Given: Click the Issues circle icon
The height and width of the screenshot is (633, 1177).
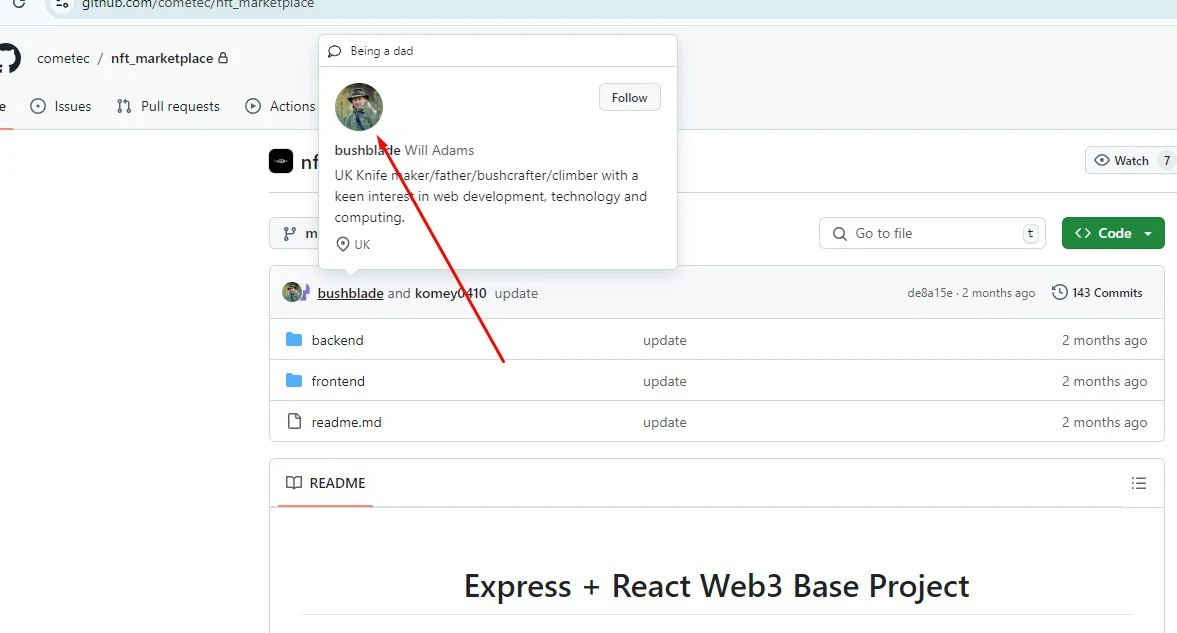Looking at the screenshot, I should (38, 107).
